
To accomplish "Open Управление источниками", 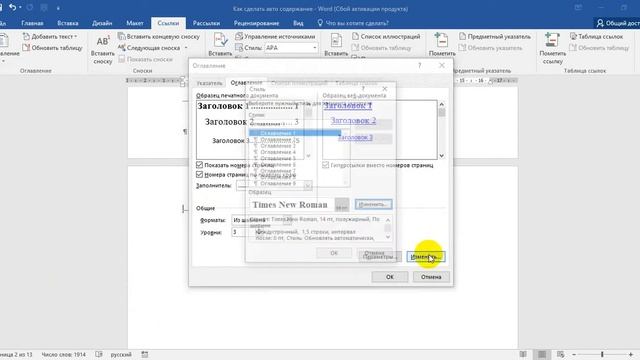I will (275, 36).
